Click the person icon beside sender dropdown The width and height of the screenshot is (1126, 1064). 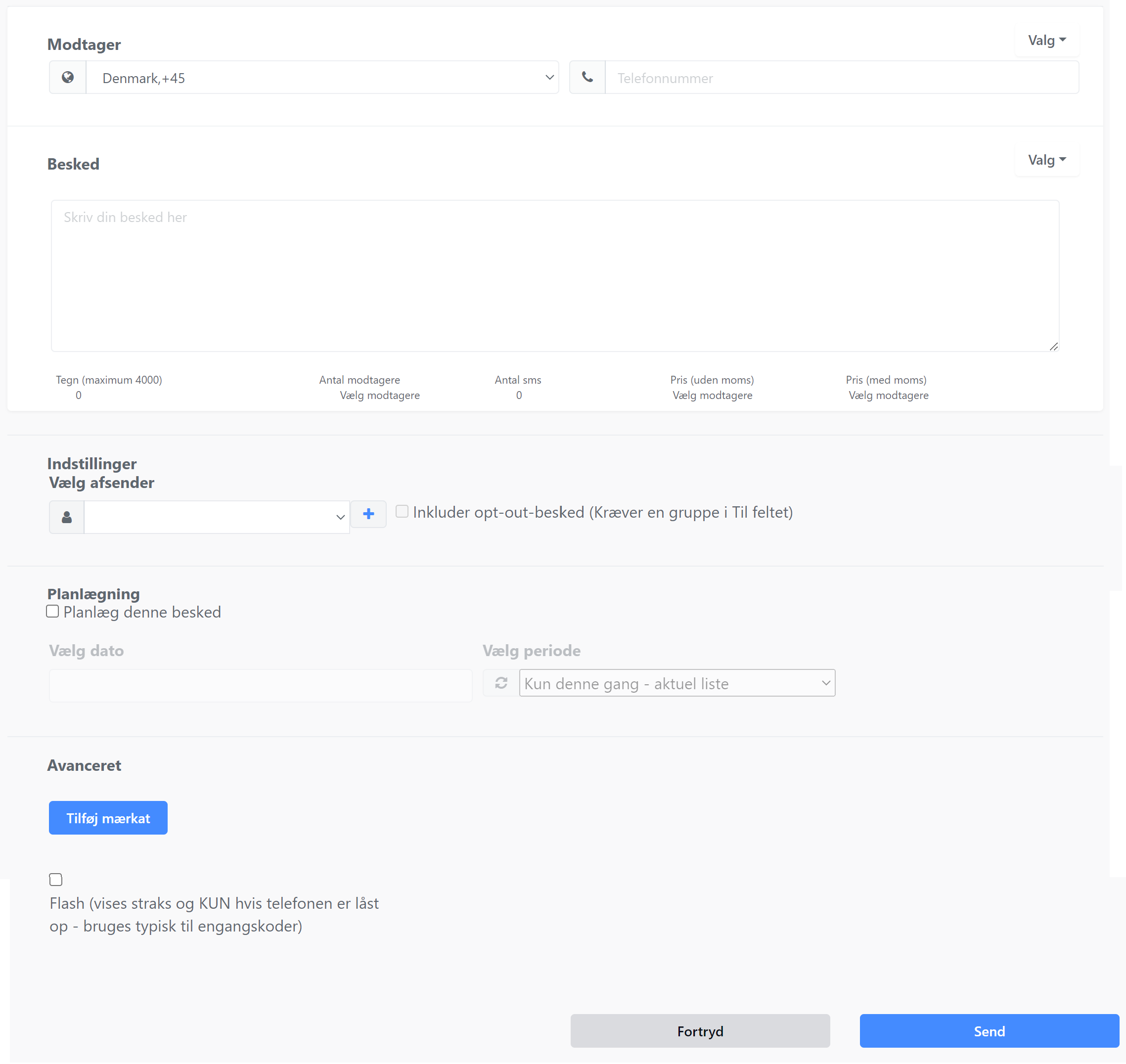click(67, 517)
